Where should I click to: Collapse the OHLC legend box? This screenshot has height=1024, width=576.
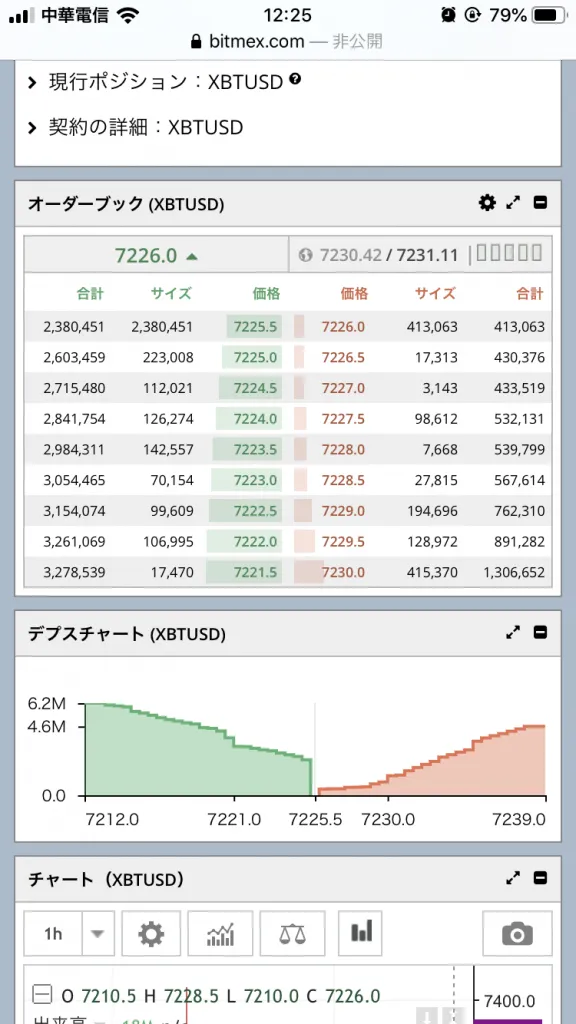42,996
